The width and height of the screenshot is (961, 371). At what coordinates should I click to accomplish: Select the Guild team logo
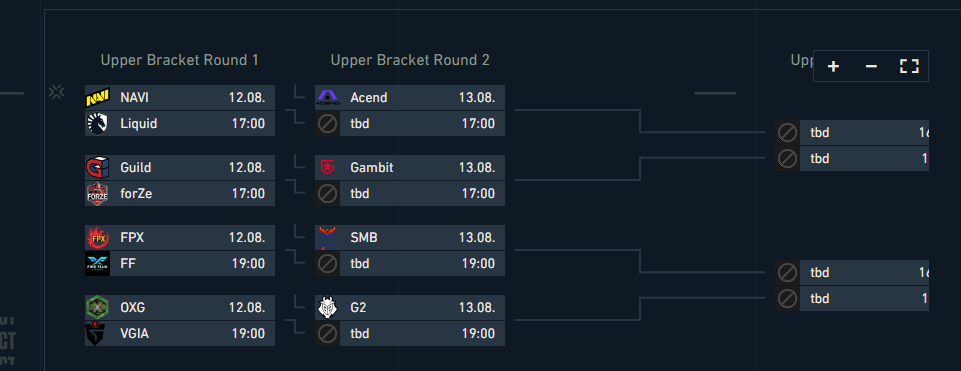pos(97,167)
